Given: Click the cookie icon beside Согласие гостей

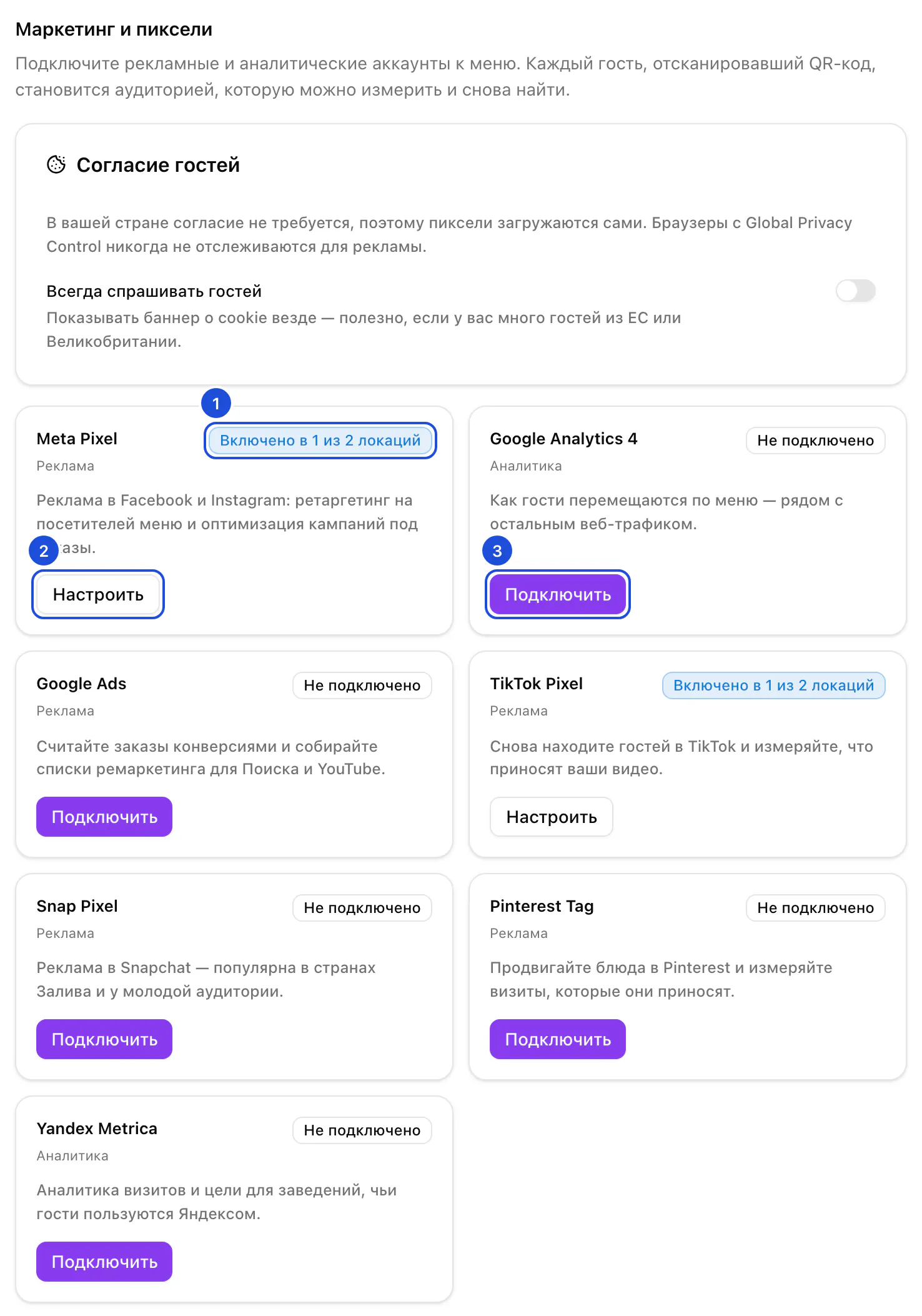Looking at the screenshot, I should [56, 164].
